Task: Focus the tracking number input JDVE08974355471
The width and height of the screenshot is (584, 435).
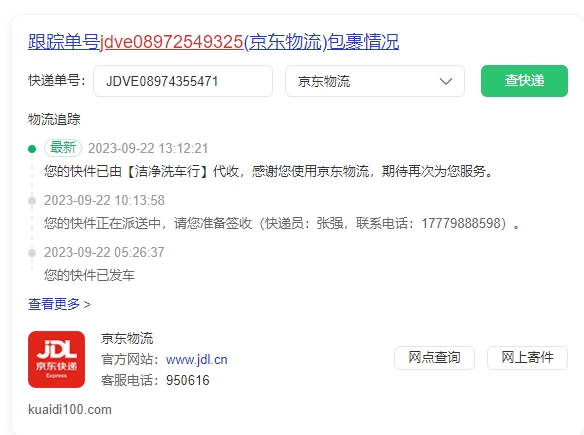Action: pyautogui.click(x=183, y=81)
